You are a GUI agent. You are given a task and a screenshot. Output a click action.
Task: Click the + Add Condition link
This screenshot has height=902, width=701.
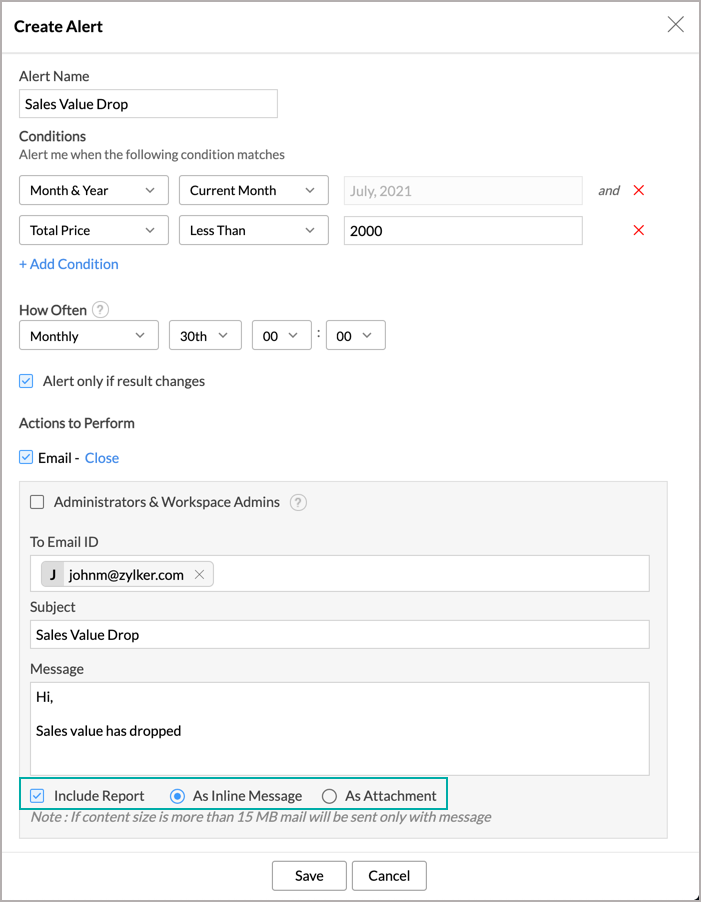(69, 264)
